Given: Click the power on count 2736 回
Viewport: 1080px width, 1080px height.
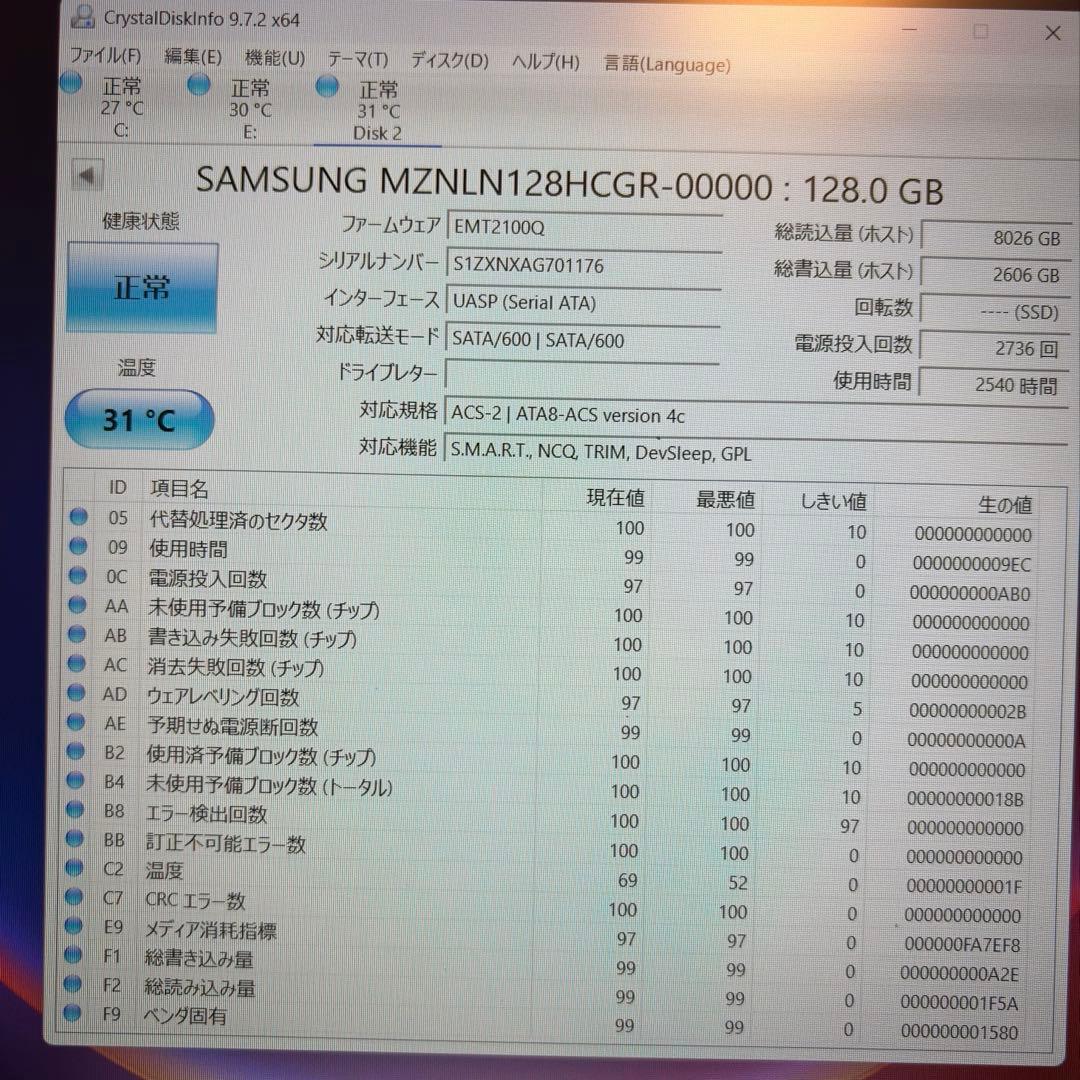Looking at the screenshot, I should pos(995,349).
